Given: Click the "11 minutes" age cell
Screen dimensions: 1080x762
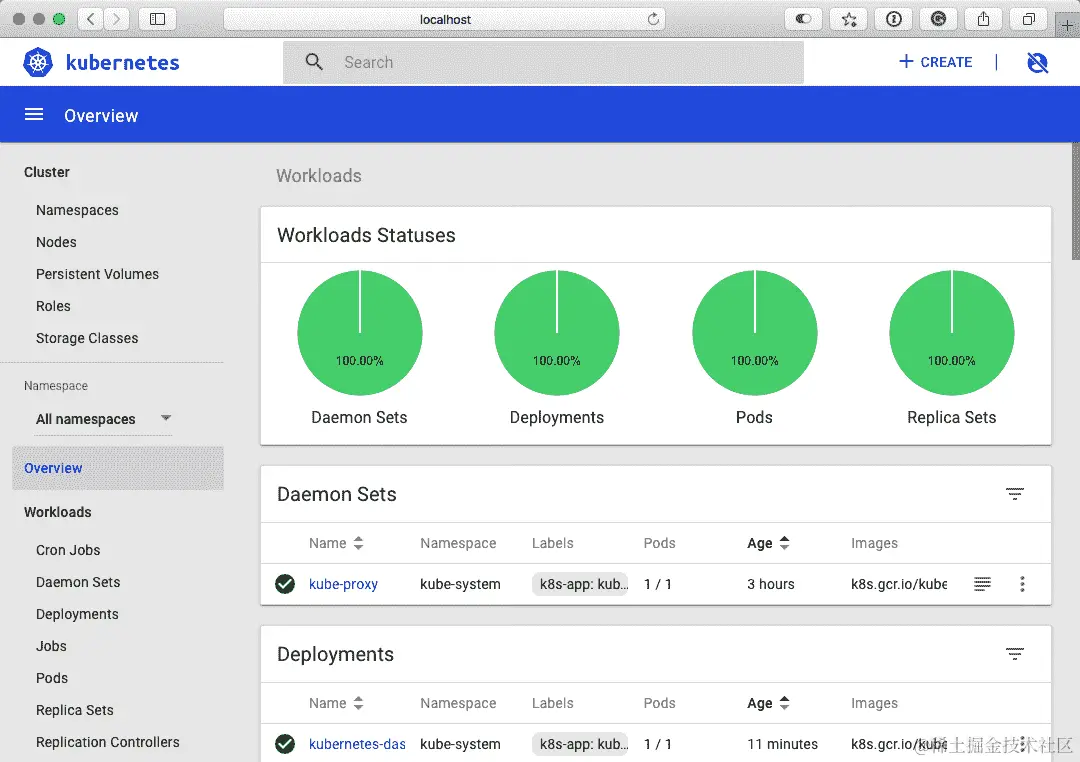Looking at the screenshot, I should [x=782, y=744].
